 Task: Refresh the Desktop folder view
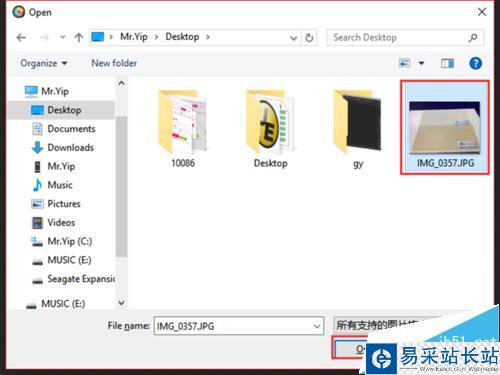tap(309, 38)
